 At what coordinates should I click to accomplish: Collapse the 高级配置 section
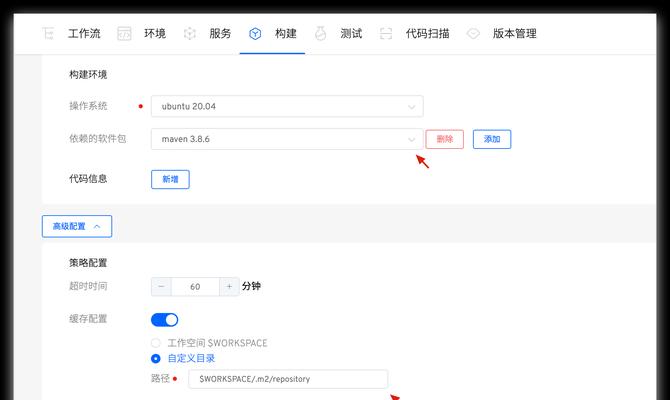click(77, 226)
